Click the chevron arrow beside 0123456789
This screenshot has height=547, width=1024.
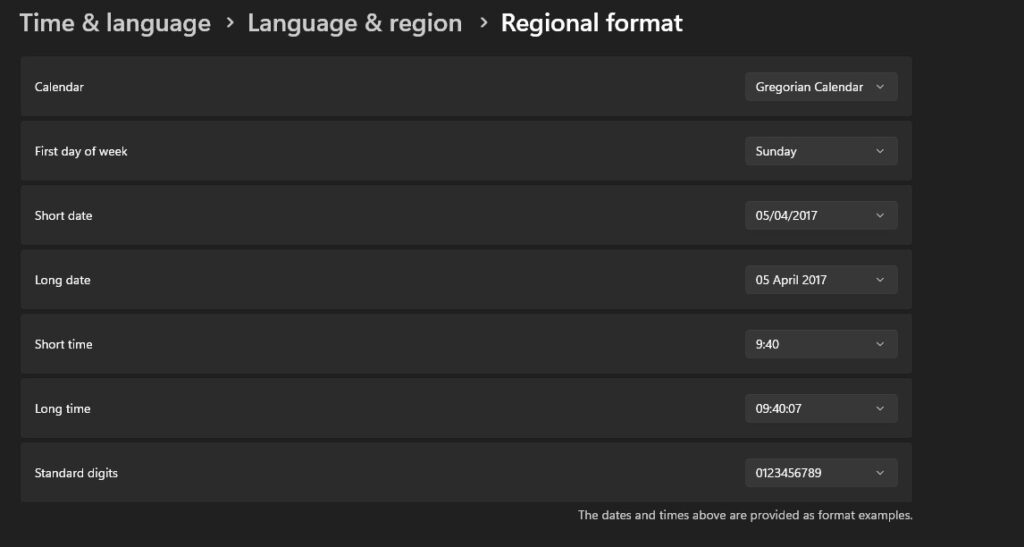pyautogui.click(x=880, y=473)
